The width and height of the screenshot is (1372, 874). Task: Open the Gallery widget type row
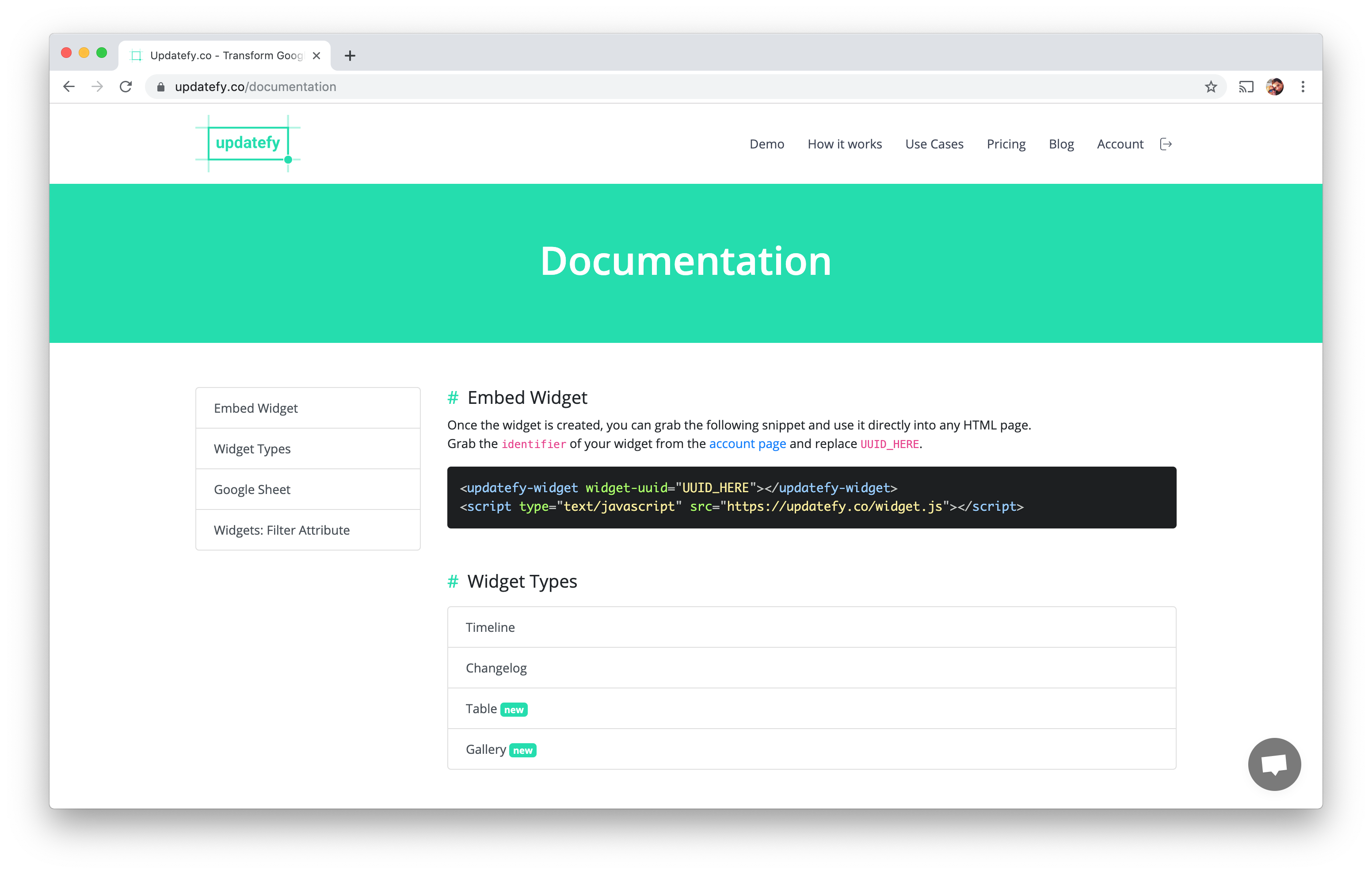pyautogui.click(x=812, y=749)
